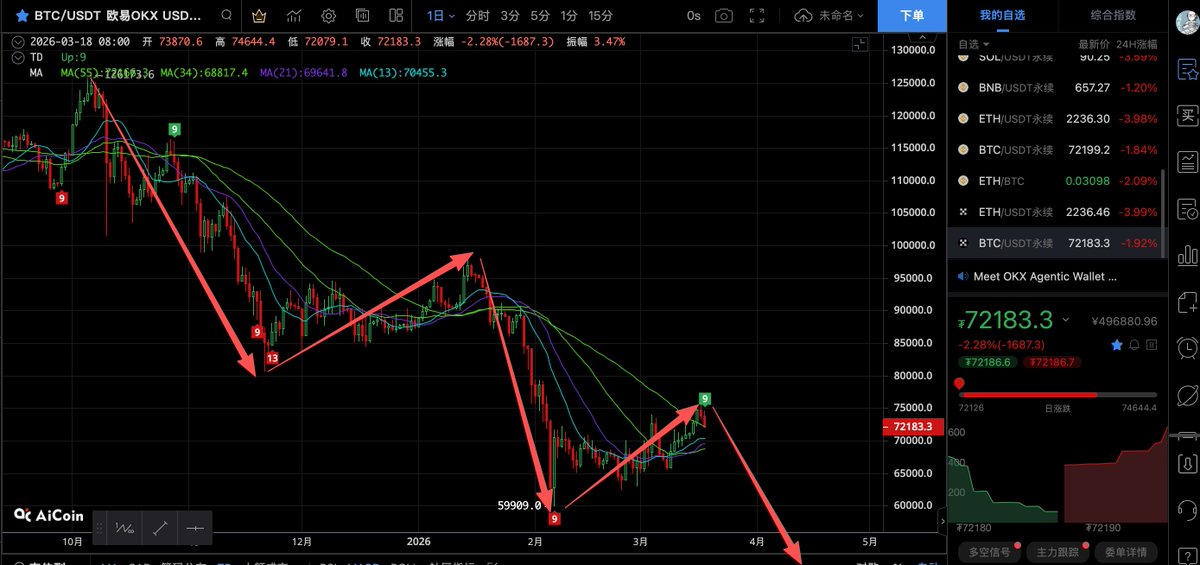This screenshot has height=565, width=1200.
Task: Open the watchlist star panel icon in right sidebar
Action: 1187,70
